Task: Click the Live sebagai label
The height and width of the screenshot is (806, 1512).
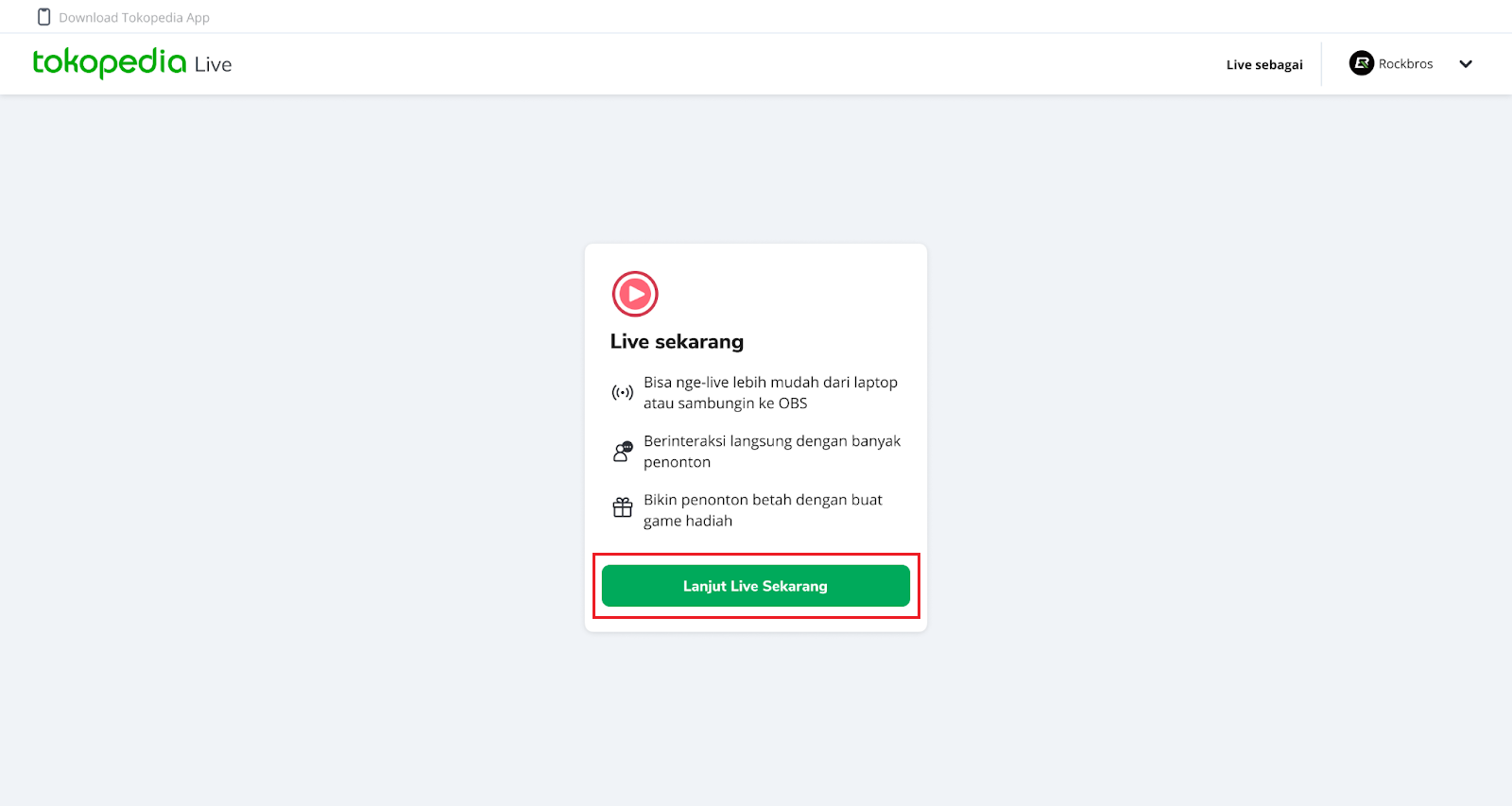Action: 1264,65
